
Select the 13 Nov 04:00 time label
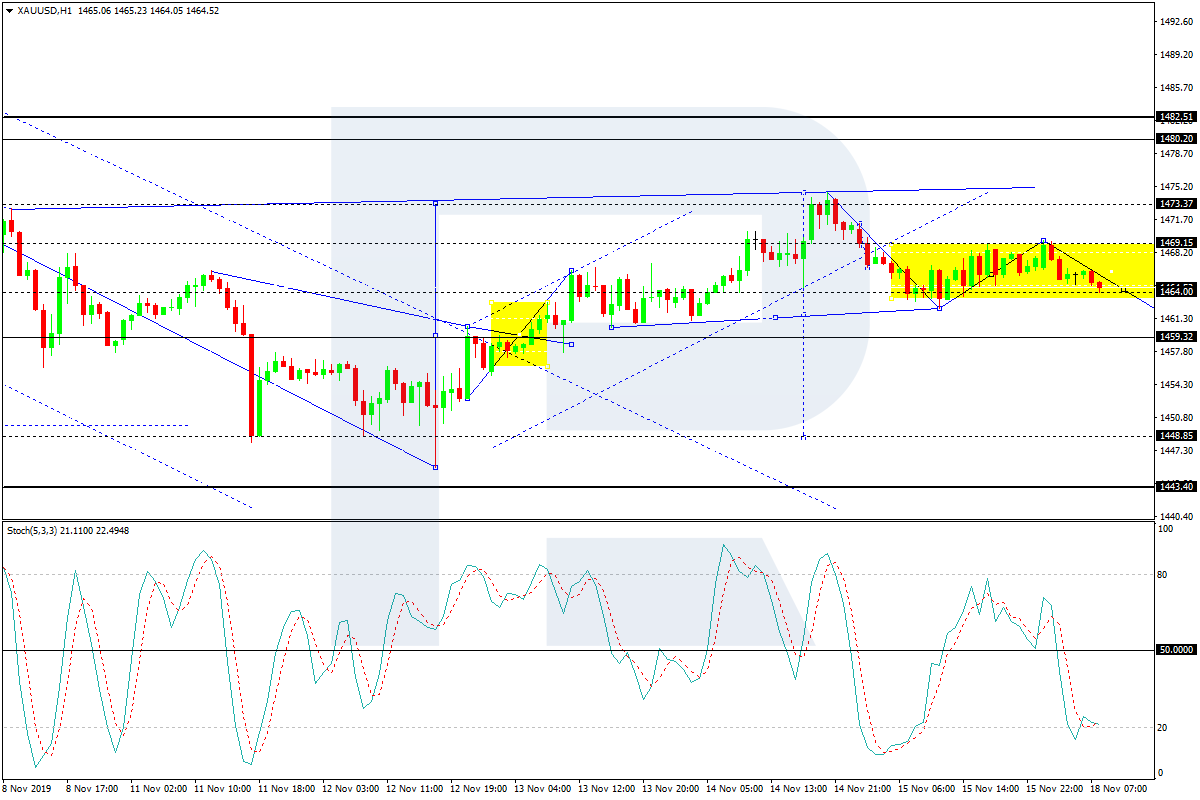543,788
